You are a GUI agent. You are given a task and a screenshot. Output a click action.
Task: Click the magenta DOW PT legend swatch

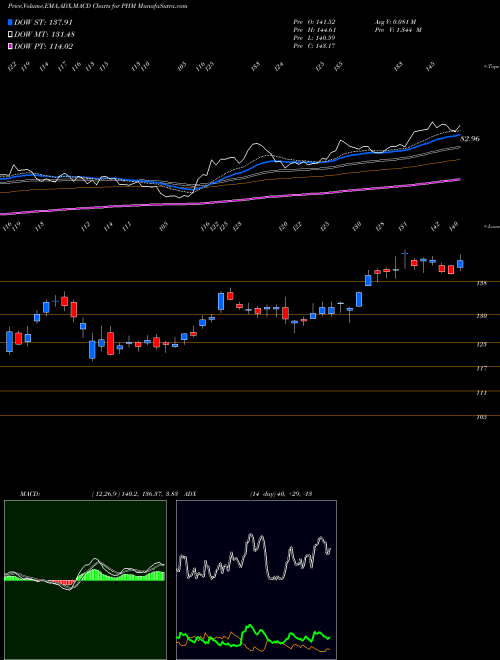click(10, 46)
